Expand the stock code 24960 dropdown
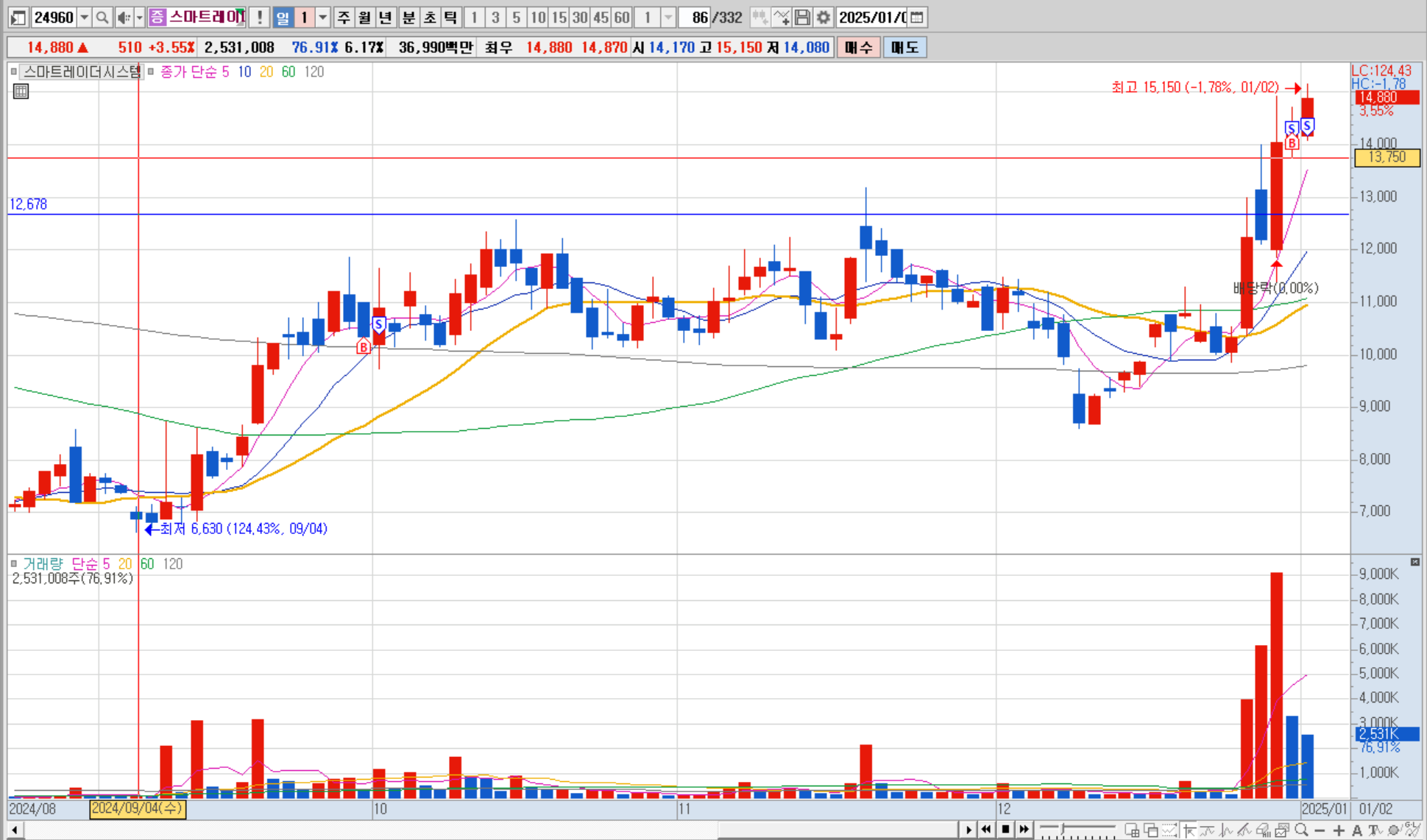Viewport: 1427px width, 840px height. (x=85, y=17)
